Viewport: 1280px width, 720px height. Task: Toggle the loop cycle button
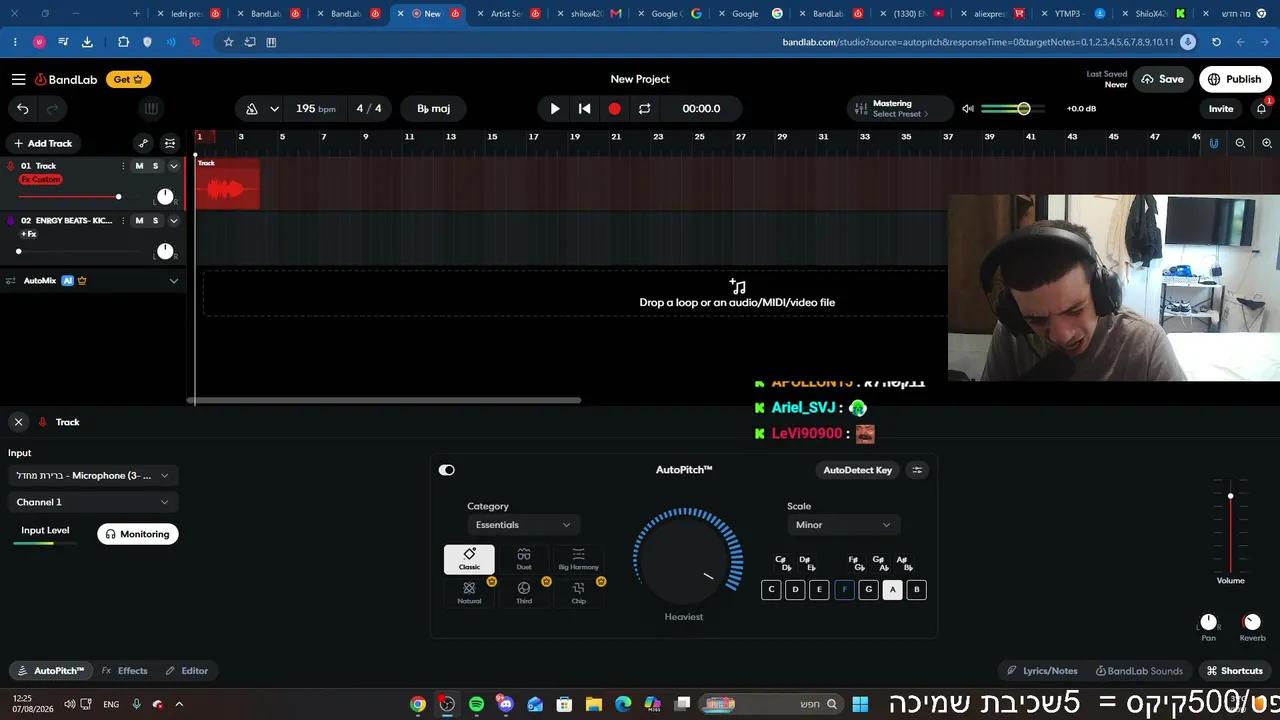tap(644, 109)
